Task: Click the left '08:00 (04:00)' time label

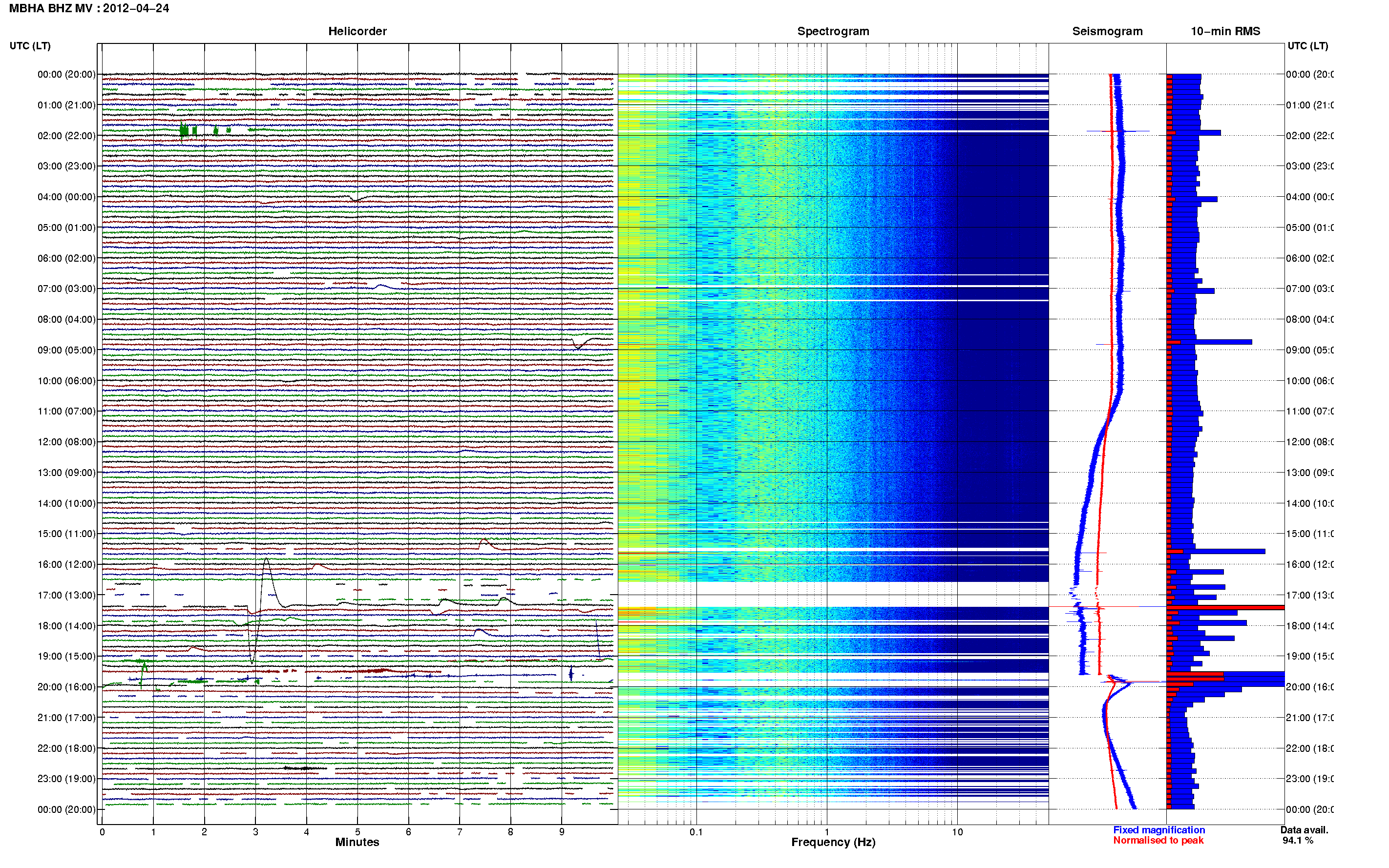Action: click(x=66, y=319)
